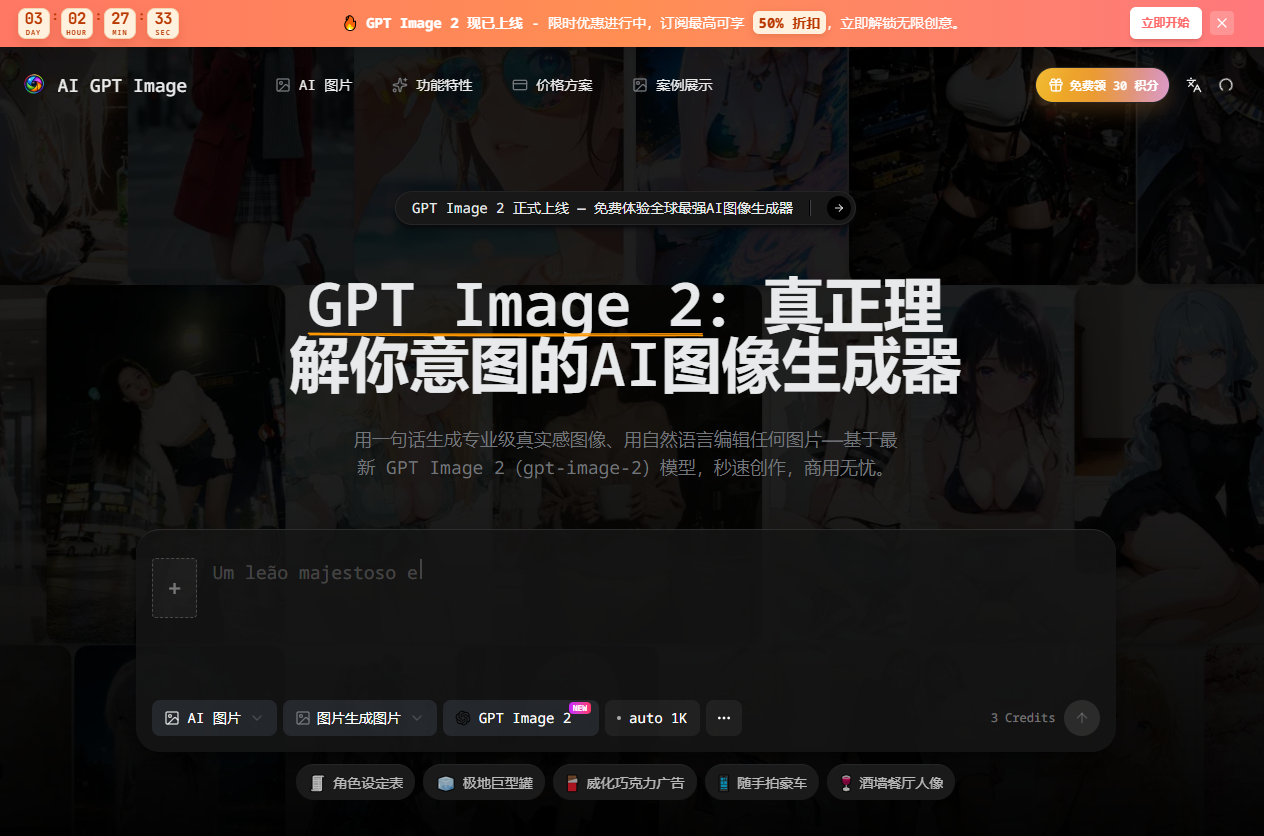Toggle the GPT Image 2 model selection

pyautogui.click(x=520, y=718)
